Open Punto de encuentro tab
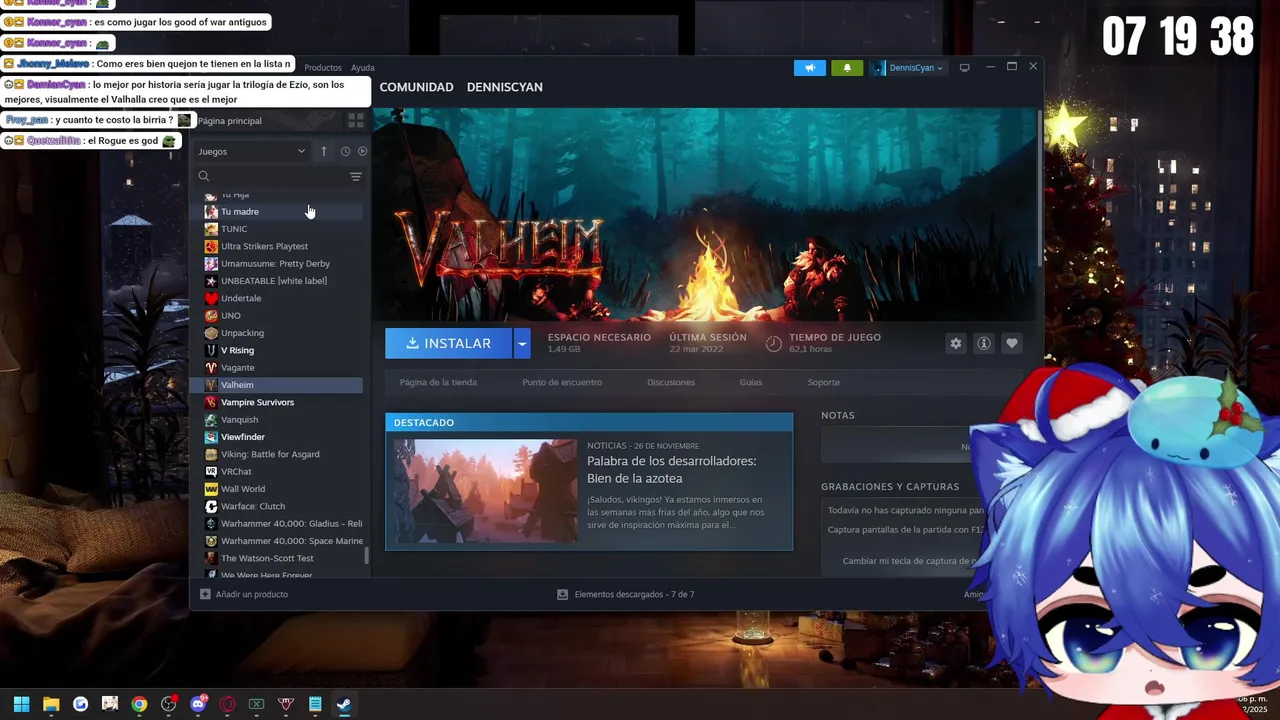The width and height of the screenshot is (1280, 720). point(562,382)
